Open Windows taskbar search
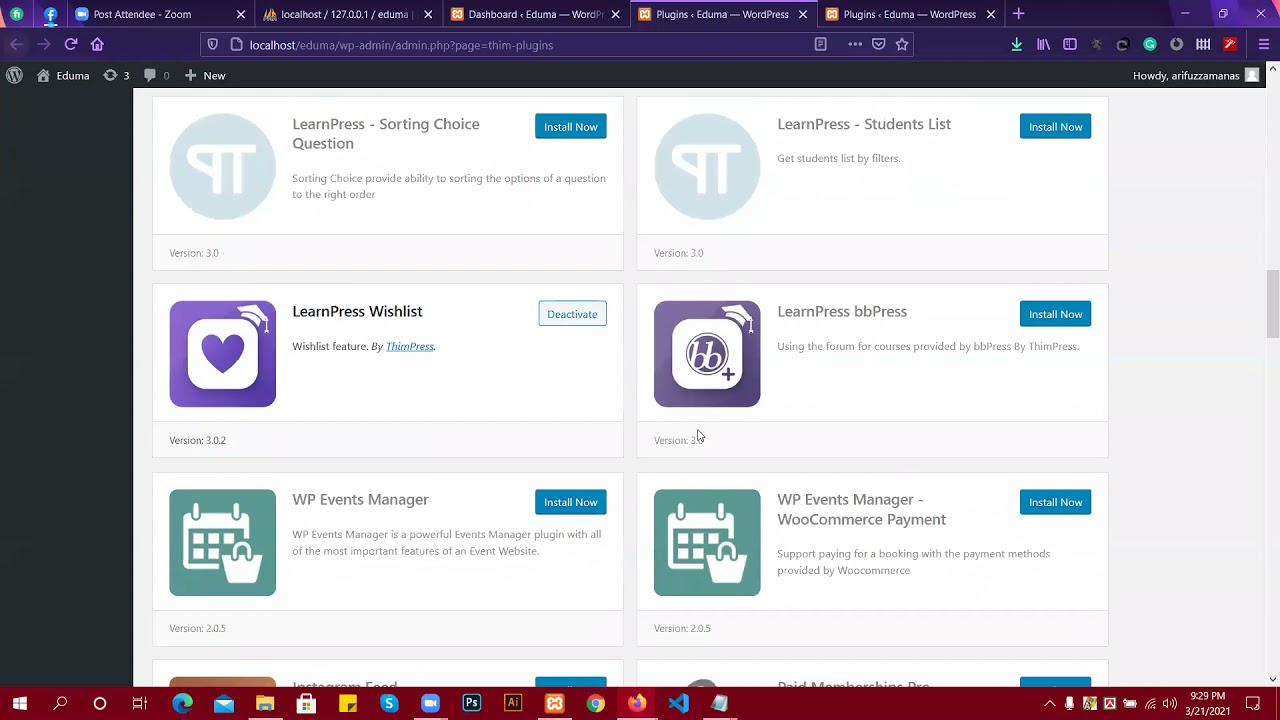Image resolution: width=1280 pixels, height=720 pixels. (x=60, y=704)
